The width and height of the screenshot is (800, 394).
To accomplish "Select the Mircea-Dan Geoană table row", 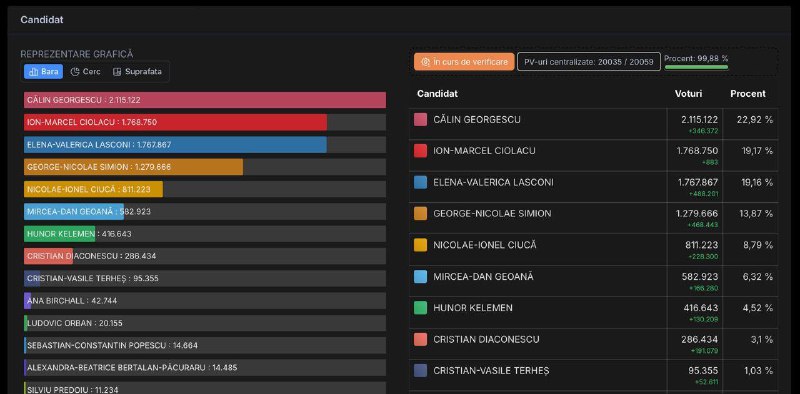I will click(x=594, y=281).
